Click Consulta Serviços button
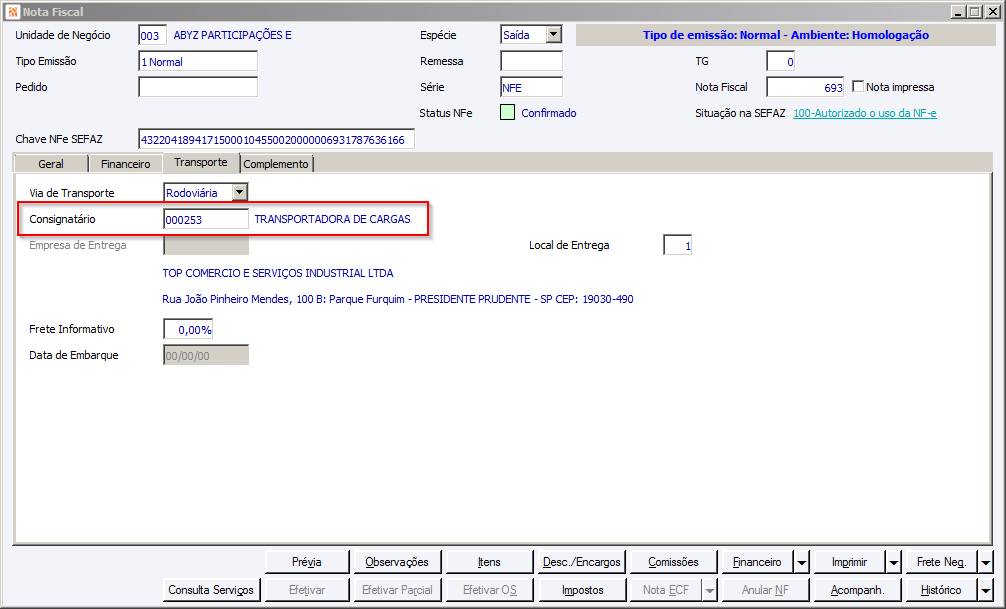This screenshot has width=1006, height=609. pyautogui.click(x=211, y=590)
